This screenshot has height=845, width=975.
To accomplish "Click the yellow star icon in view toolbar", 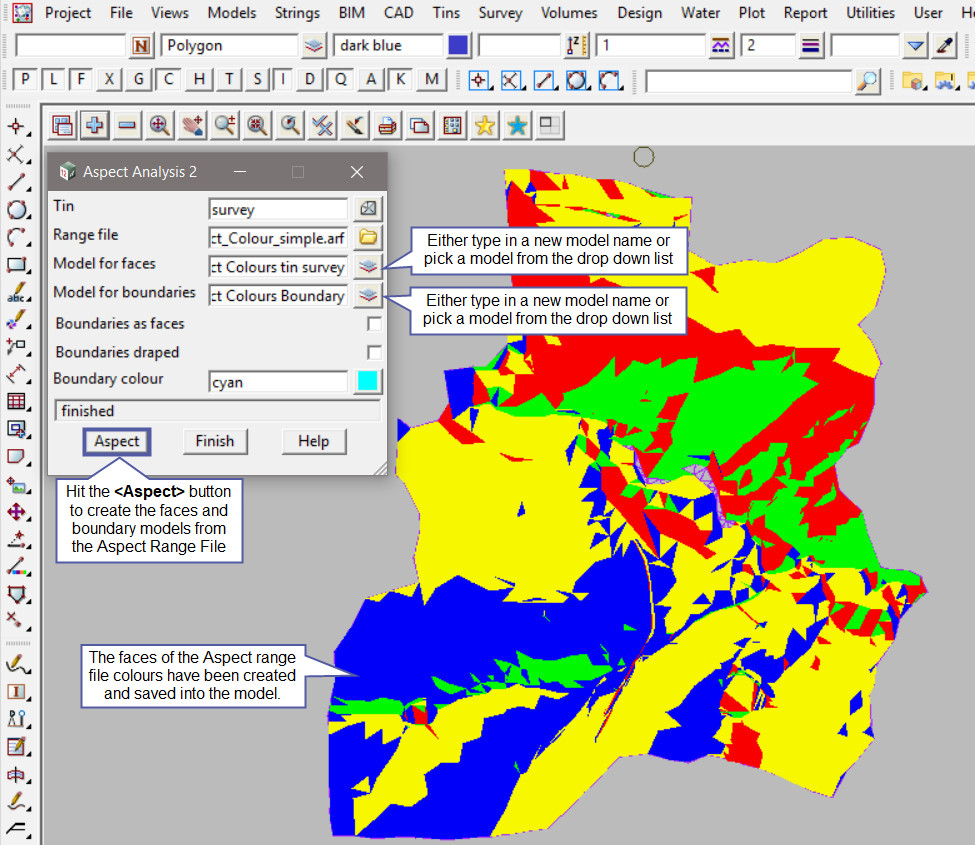I will (485, 125).
